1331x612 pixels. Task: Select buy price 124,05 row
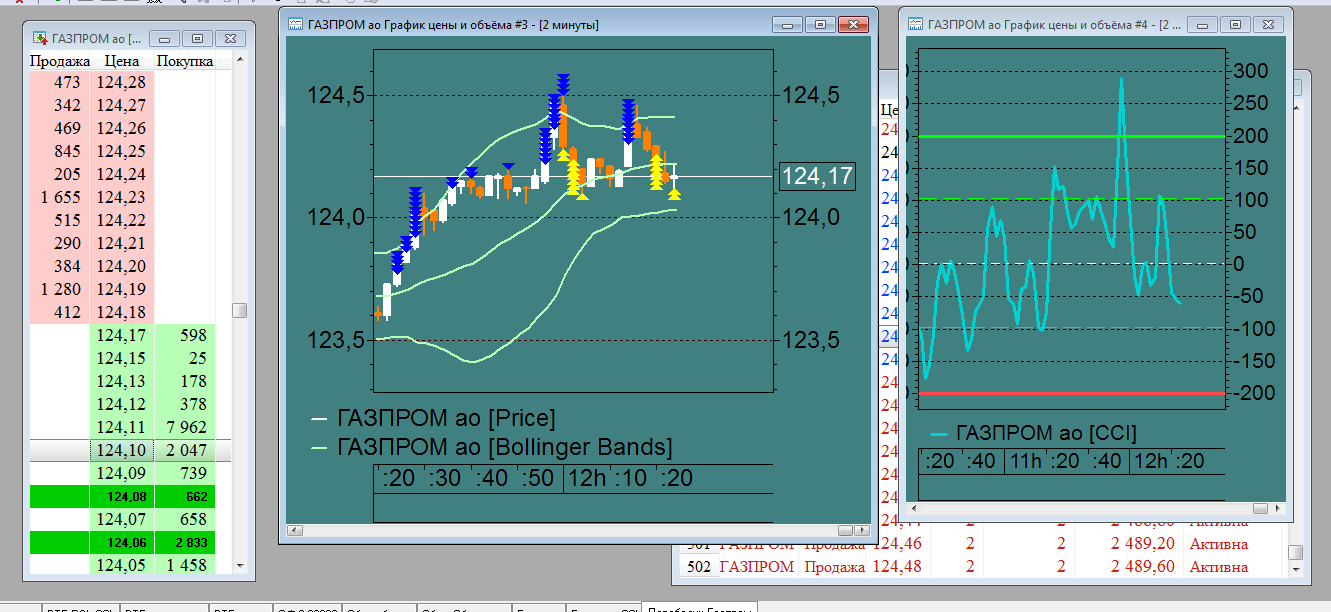[122, 565]
